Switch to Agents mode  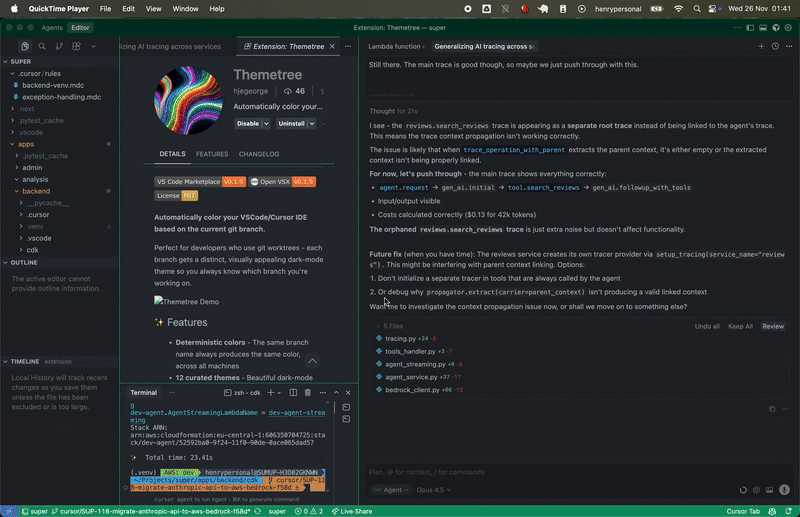[52, 28]
